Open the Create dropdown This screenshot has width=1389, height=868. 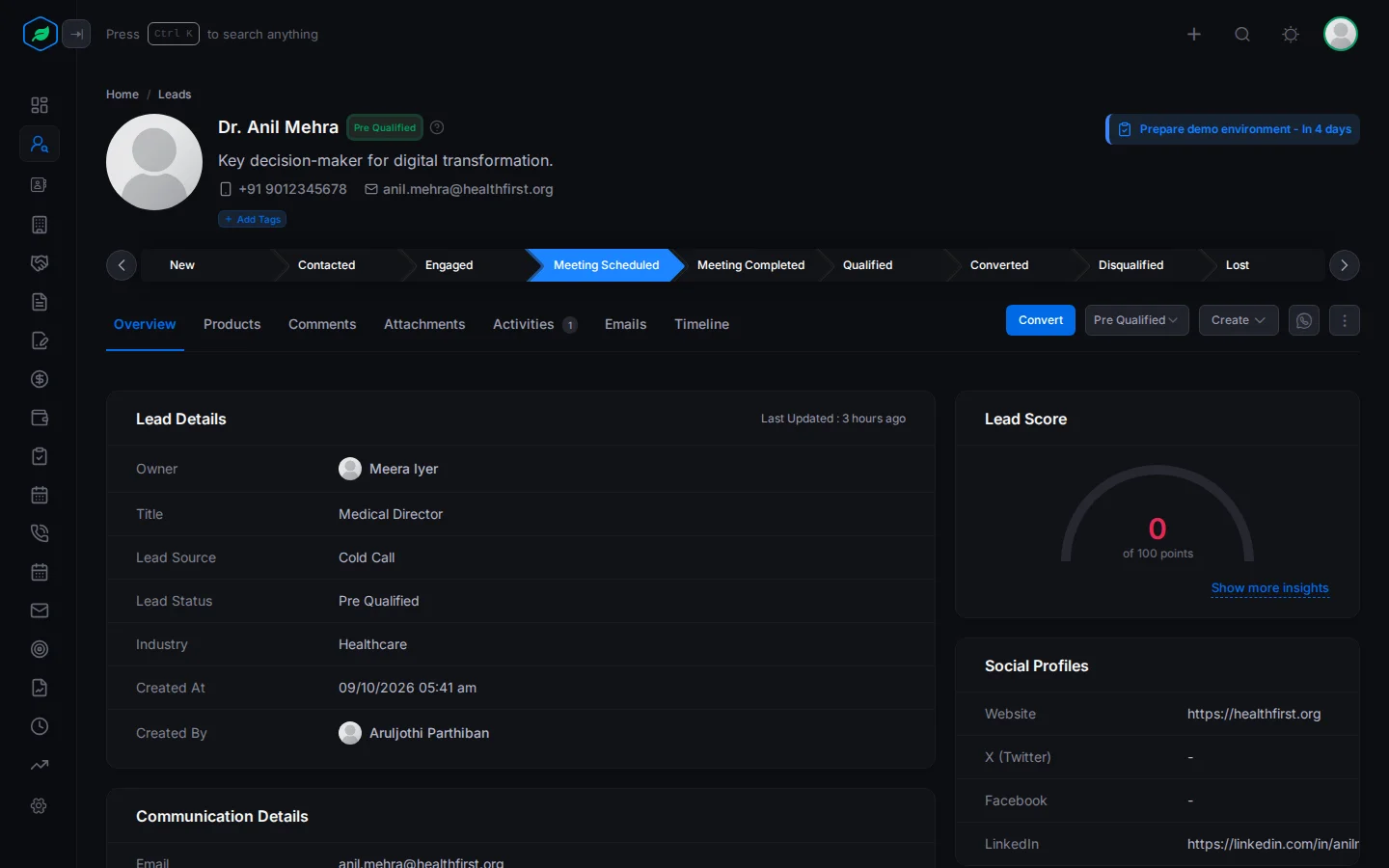[x=1239, y=320]
